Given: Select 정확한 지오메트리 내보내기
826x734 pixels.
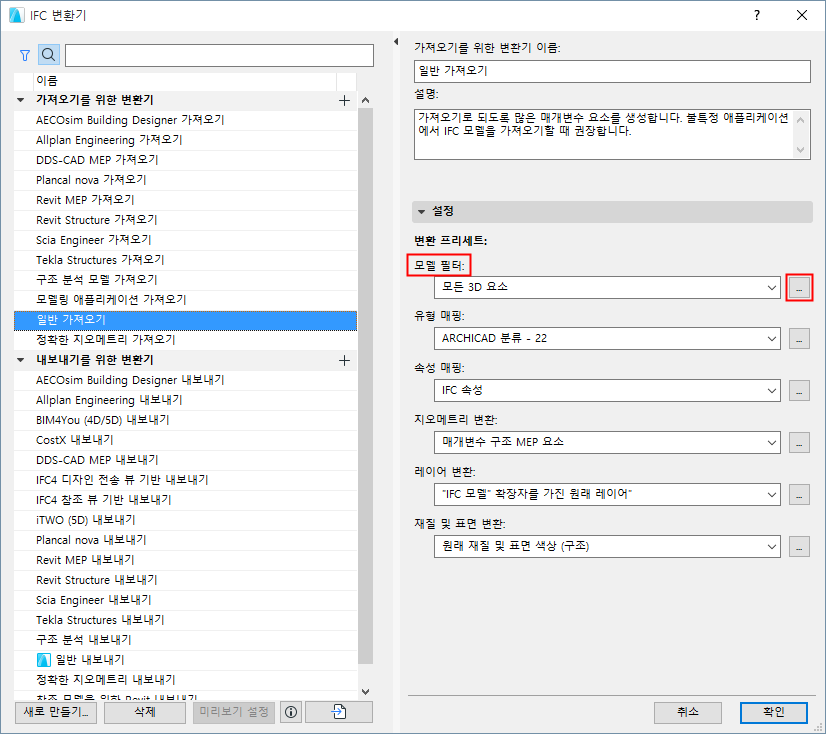Looking at the screenshot, I should pos(185,680).
